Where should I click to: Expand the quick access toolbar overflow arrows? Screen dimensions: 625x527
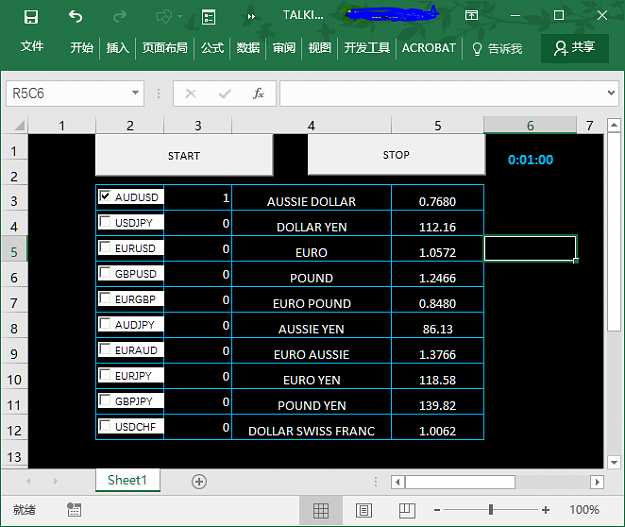(251, 17)
